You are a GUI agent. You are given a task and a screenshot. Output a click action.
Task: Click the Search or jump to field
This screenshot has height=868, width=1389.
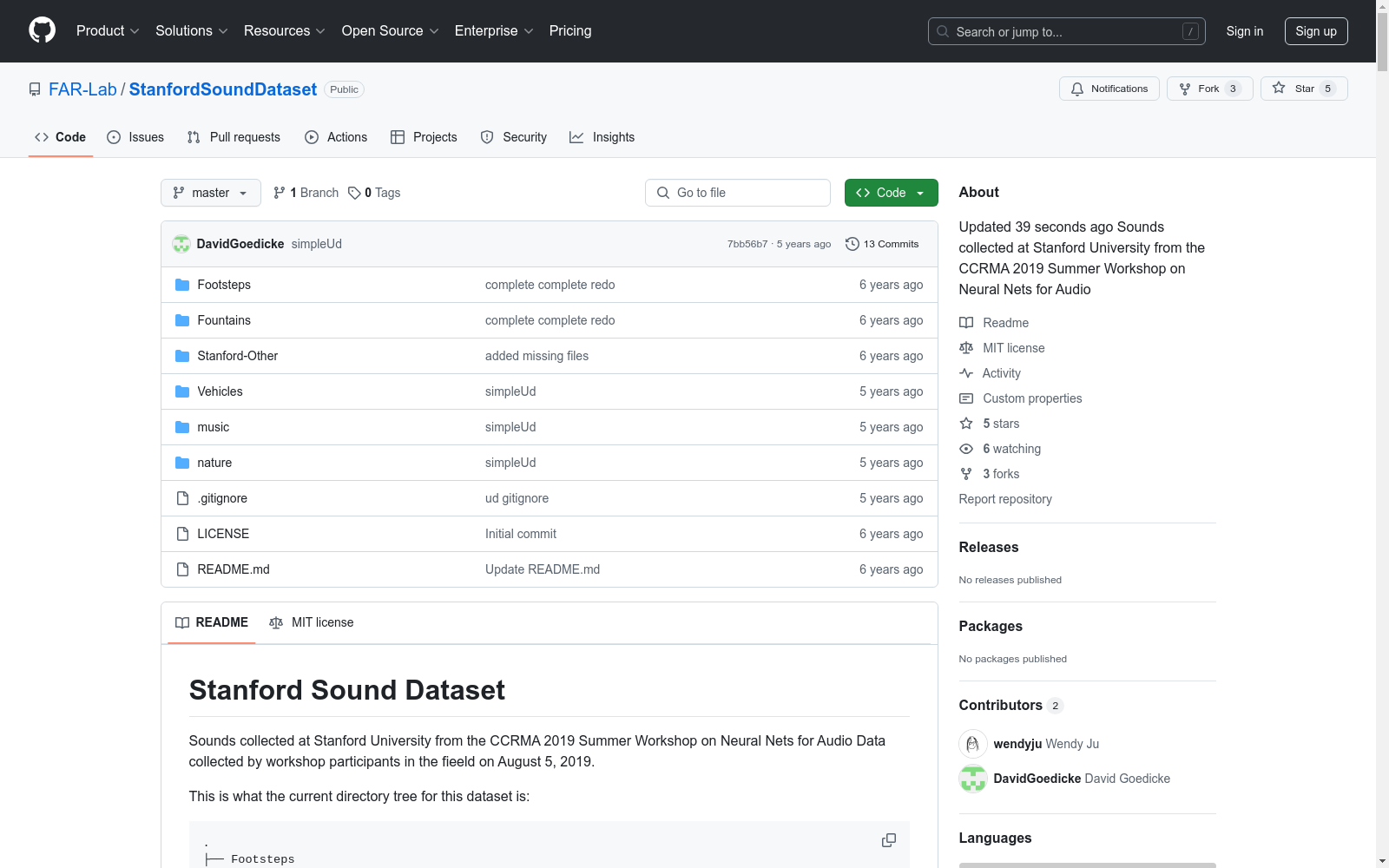coord(1067,31)
